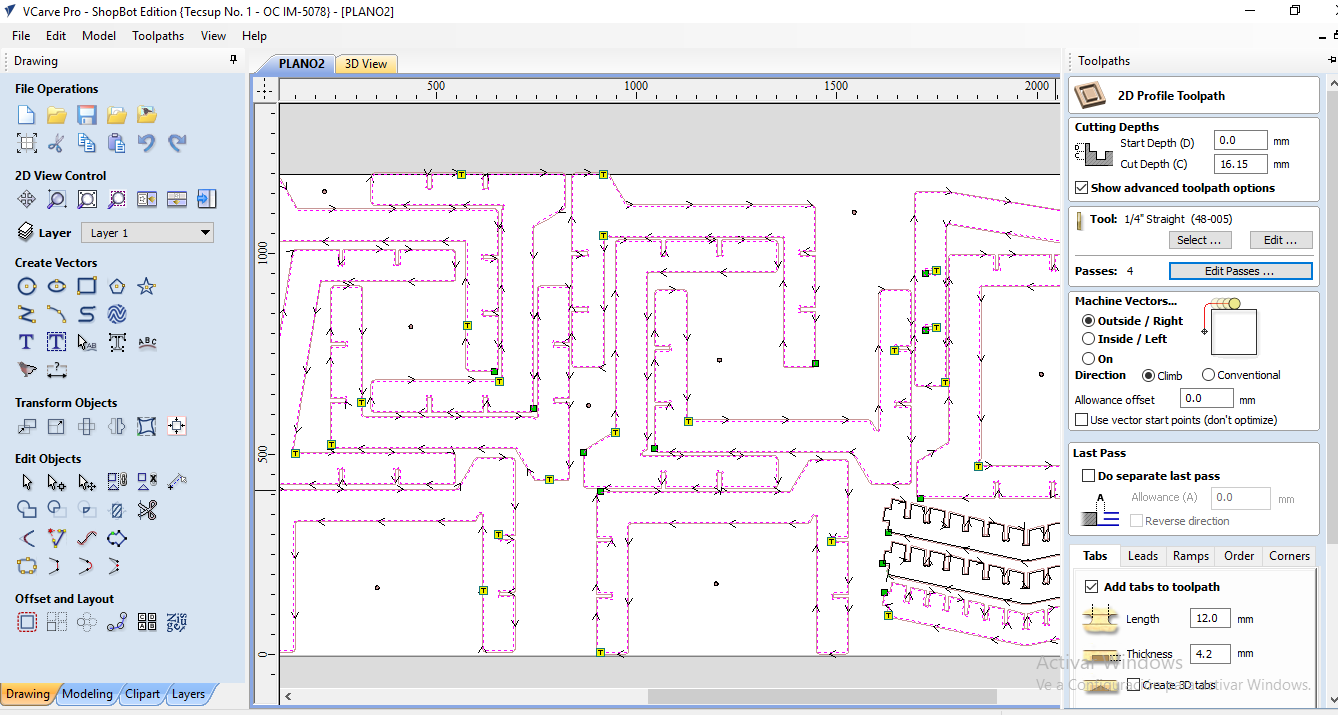1338x715 pixels.
Task: Choose Conventional cut direction
Action: (1208, 375)
